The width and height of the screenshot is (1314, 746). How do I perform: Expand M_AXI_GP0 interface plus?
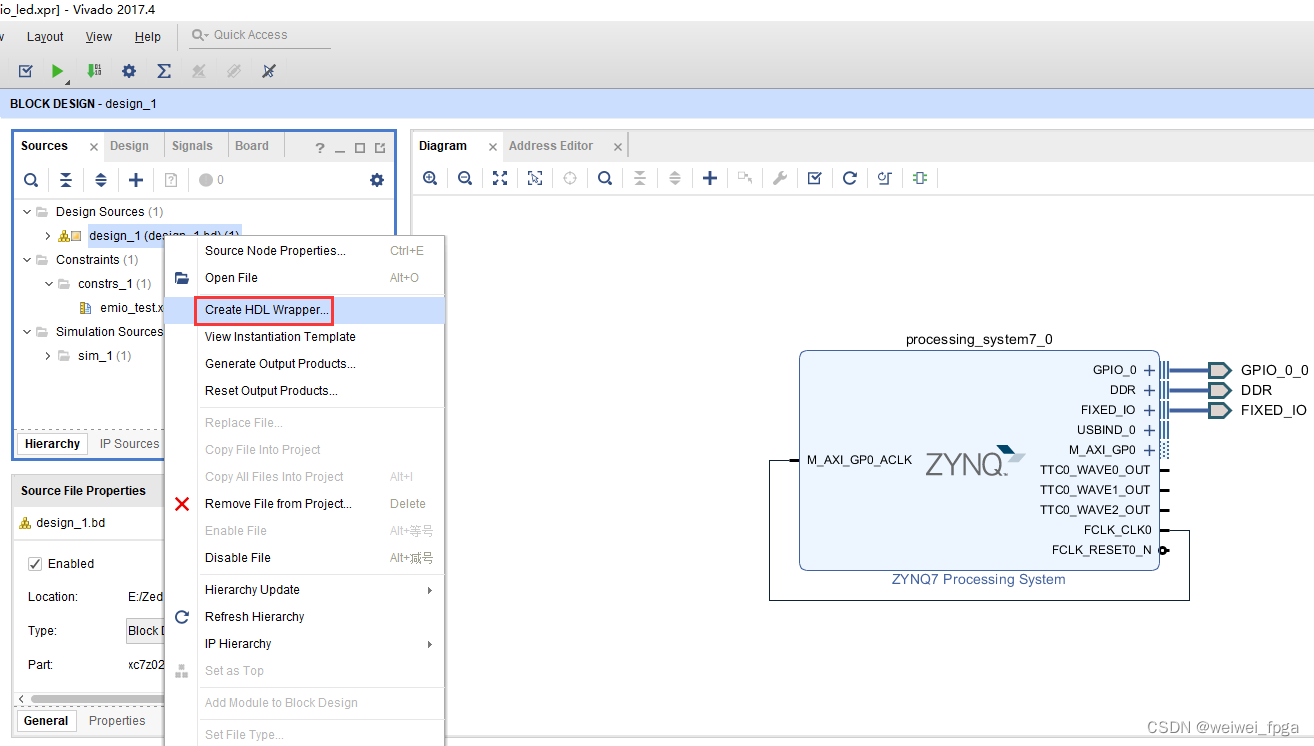(1149, 450)
